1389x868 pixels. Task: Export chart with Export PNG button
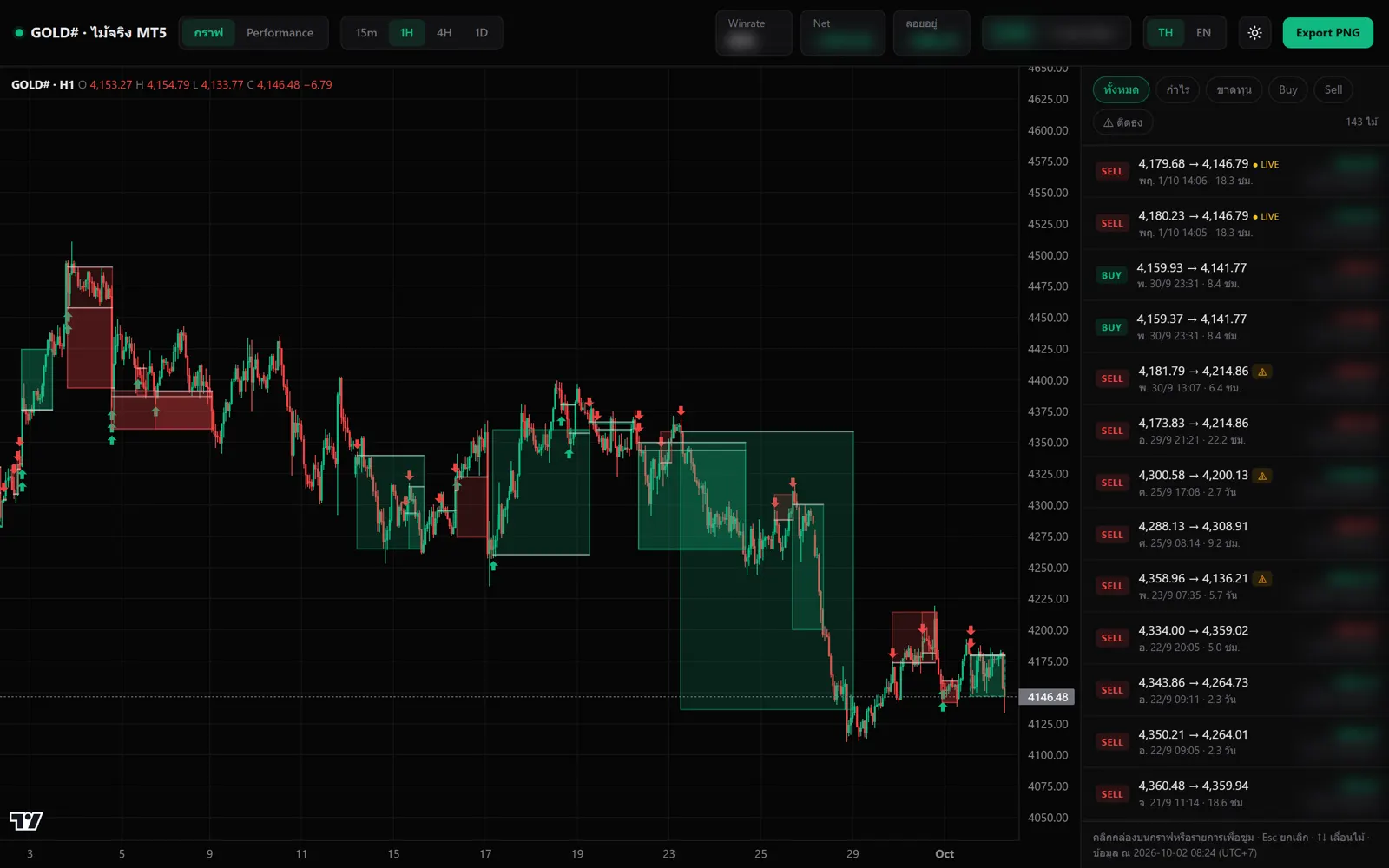pyautogui.click(x=1327, y=33)
